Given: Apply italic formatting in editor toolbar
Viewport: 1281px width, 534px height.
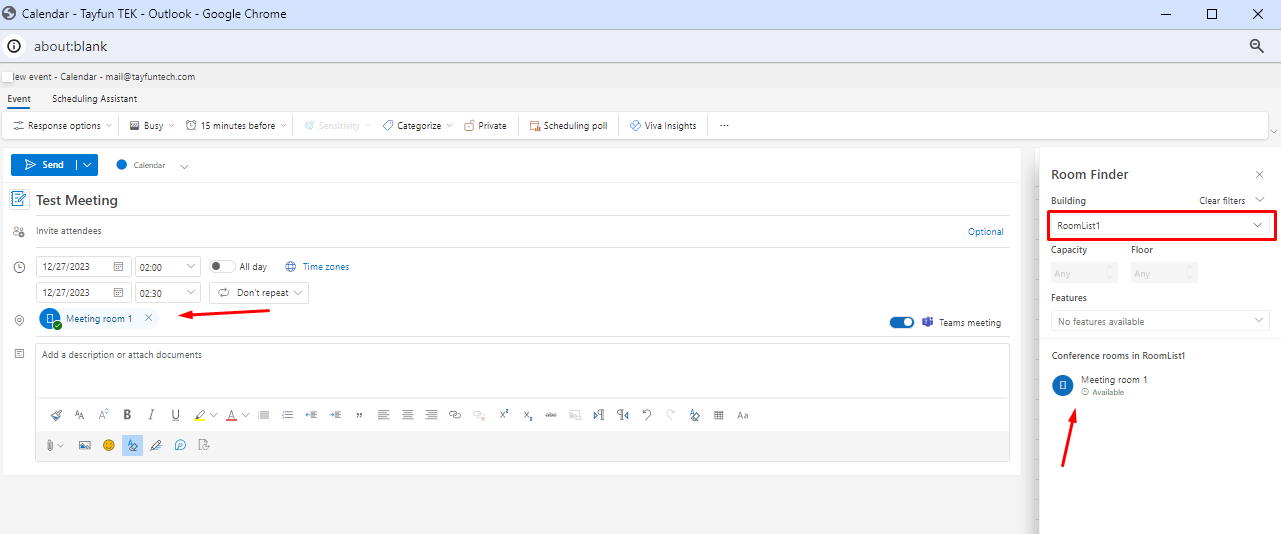Looking at the screenshot, I should click(x=151, y=415).
